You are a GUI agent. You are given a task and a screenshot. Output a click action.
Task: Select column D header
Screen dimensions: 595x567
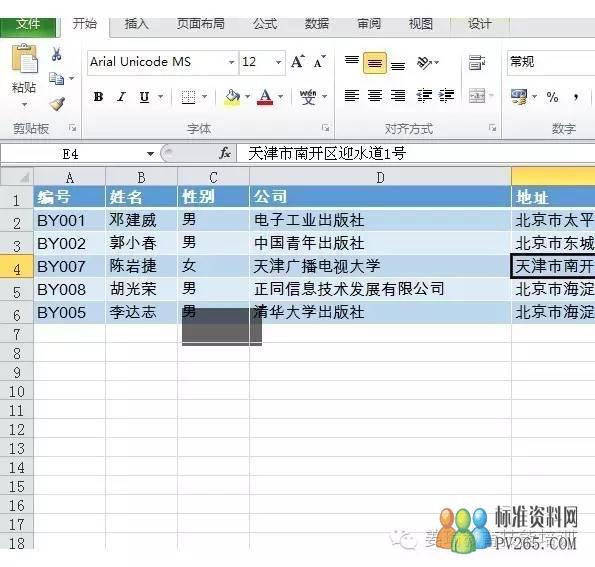[x=380, y=177]
